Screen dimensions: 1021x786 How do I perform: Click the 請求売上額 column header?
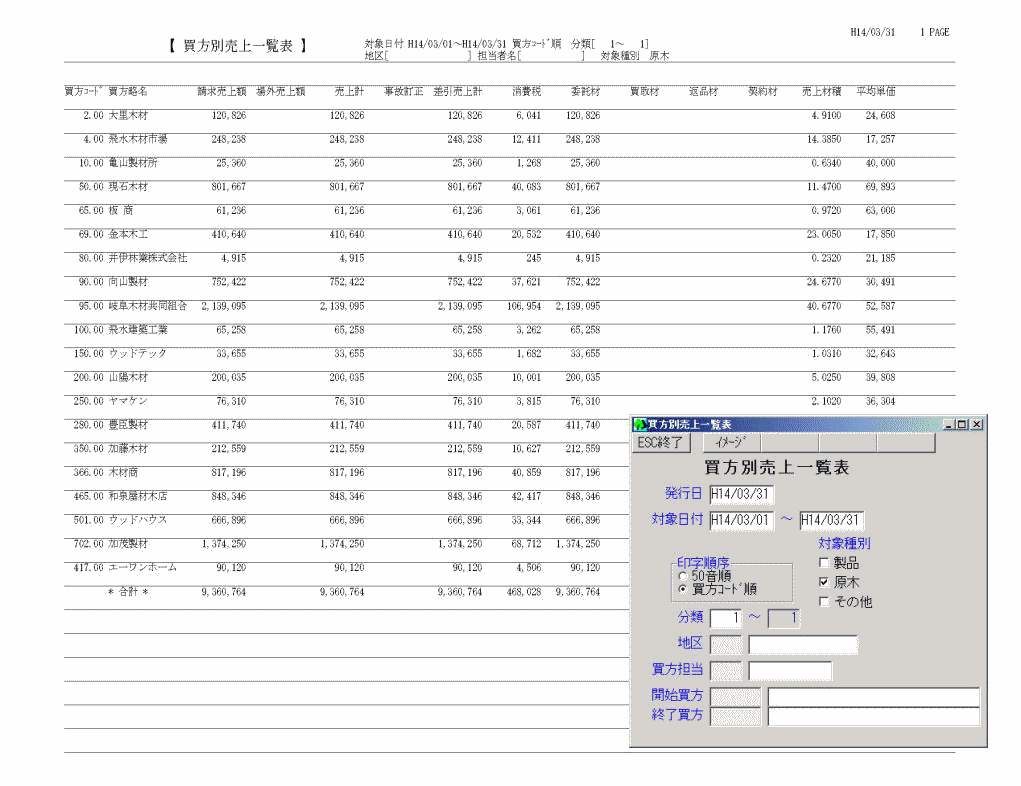click(x=222, y=91)
